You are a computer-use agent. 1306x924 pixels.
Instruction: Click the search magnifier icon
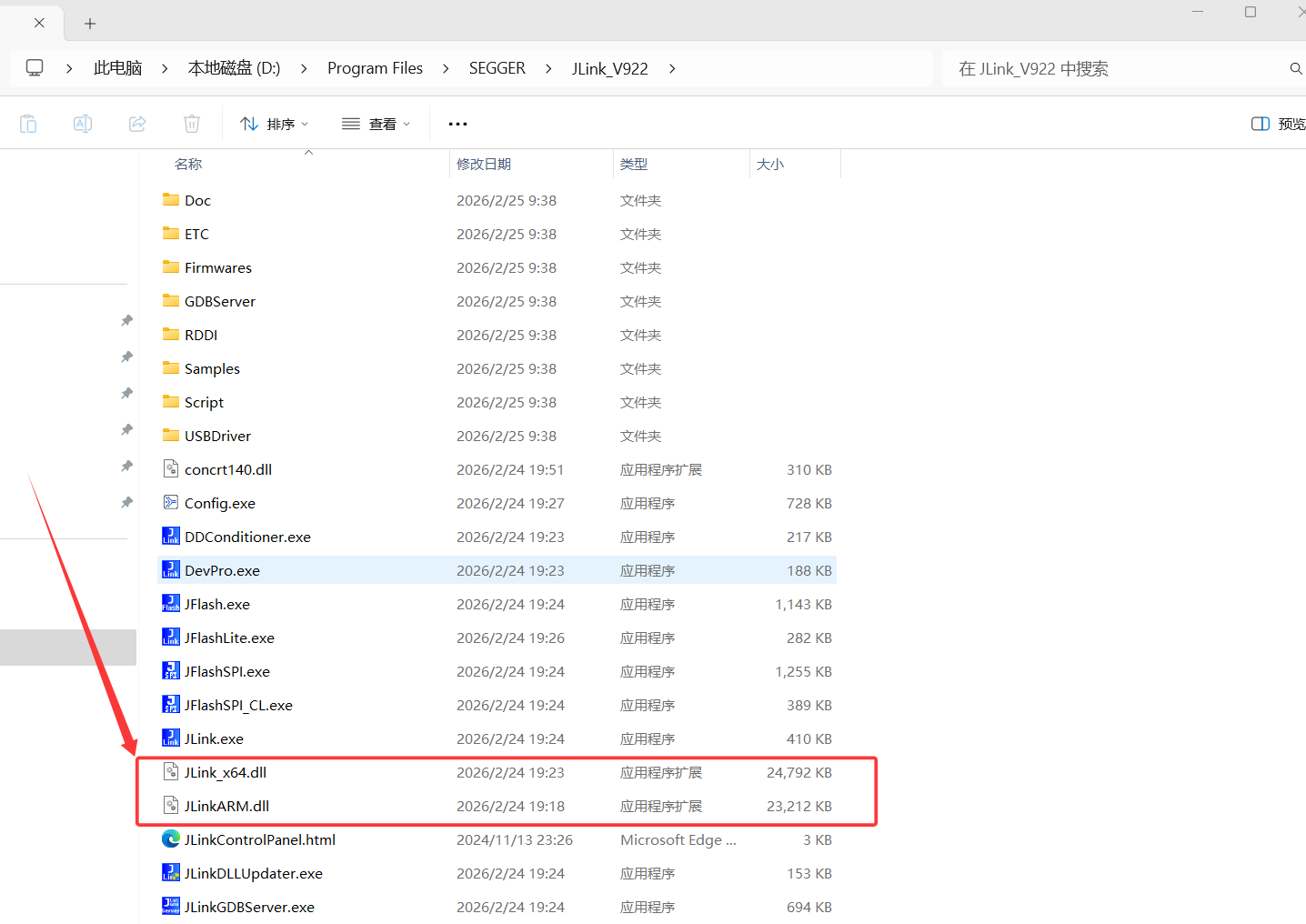(1296, 68)
